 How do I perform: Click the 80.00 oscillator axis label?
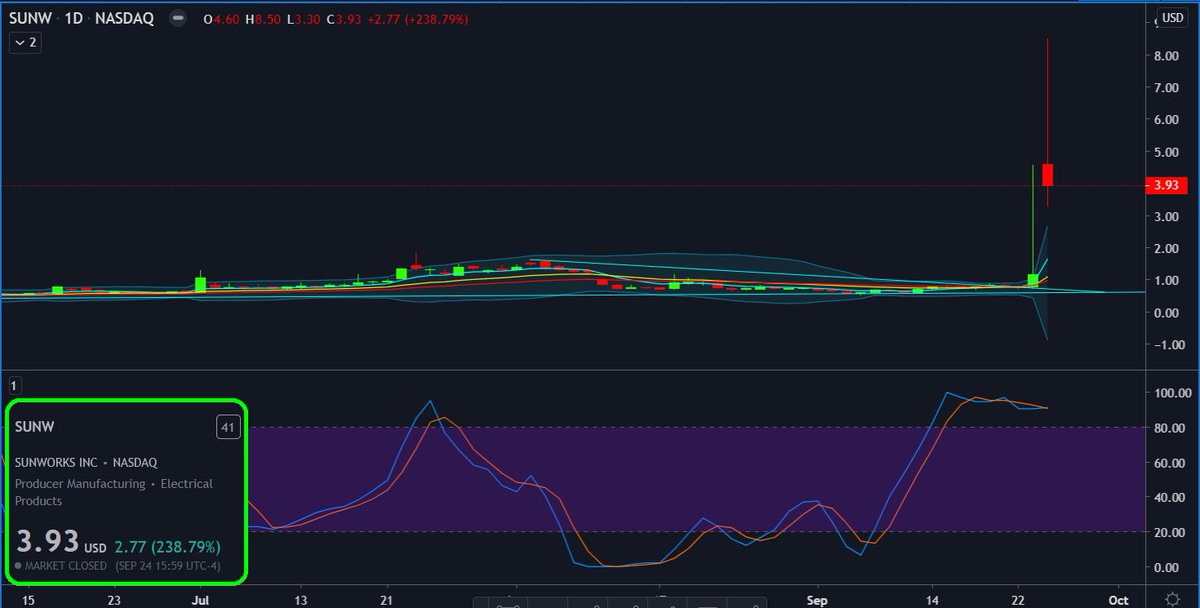click(x=1168, y=429)
